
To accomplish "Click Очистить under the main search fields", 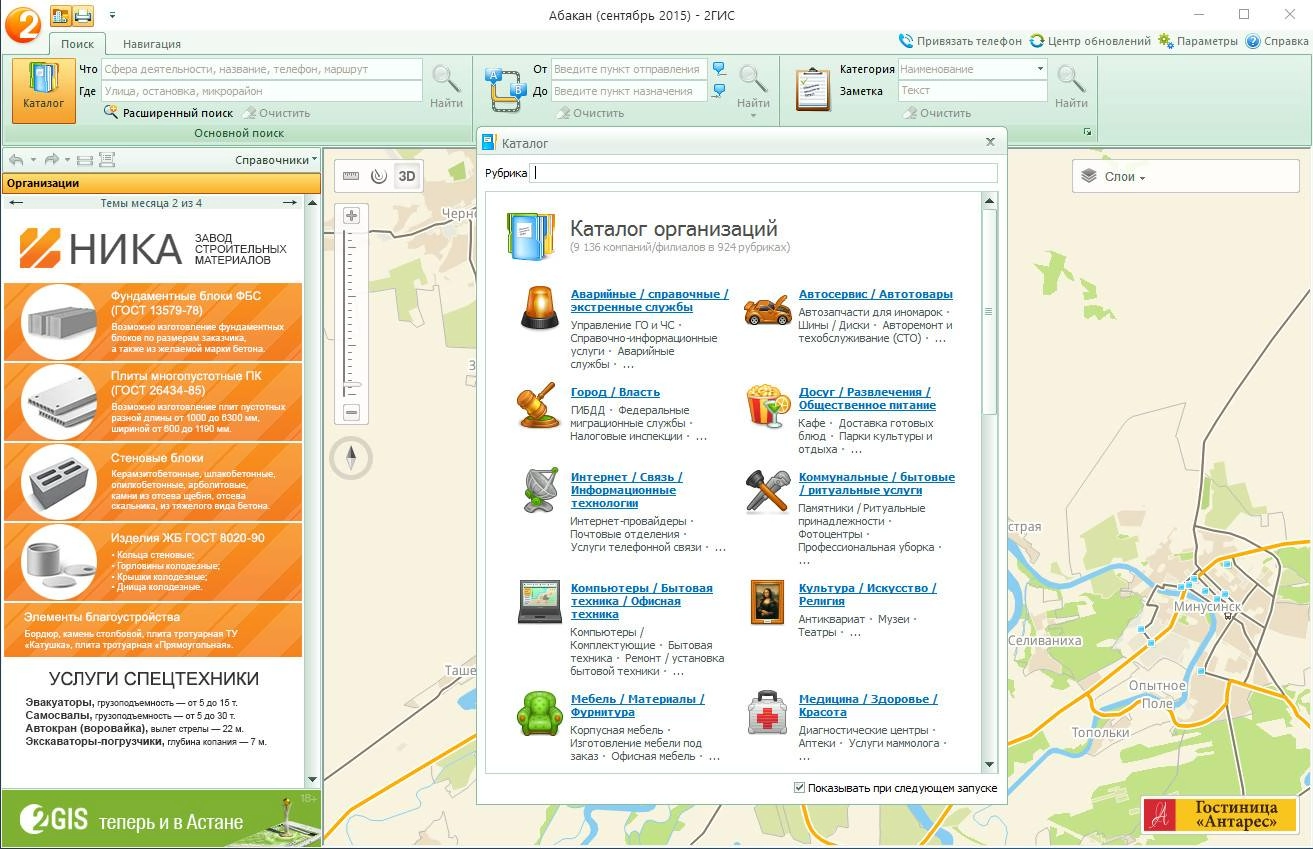I will coord(276,113).
